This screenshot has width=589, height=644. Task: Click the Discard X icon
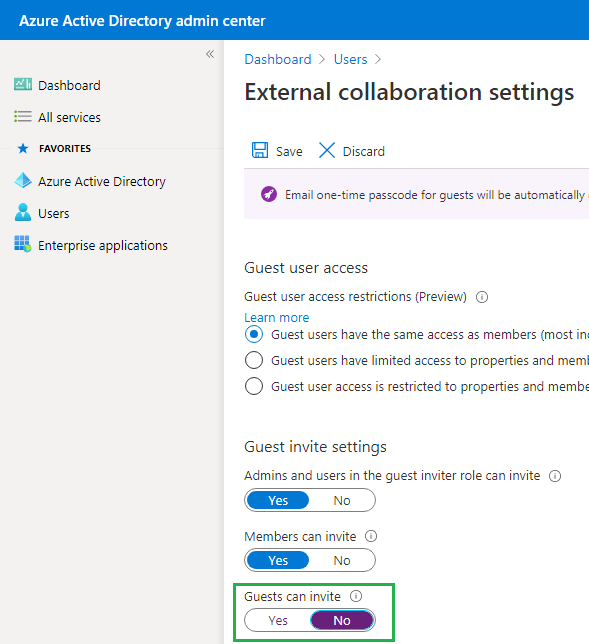point(327,150)
